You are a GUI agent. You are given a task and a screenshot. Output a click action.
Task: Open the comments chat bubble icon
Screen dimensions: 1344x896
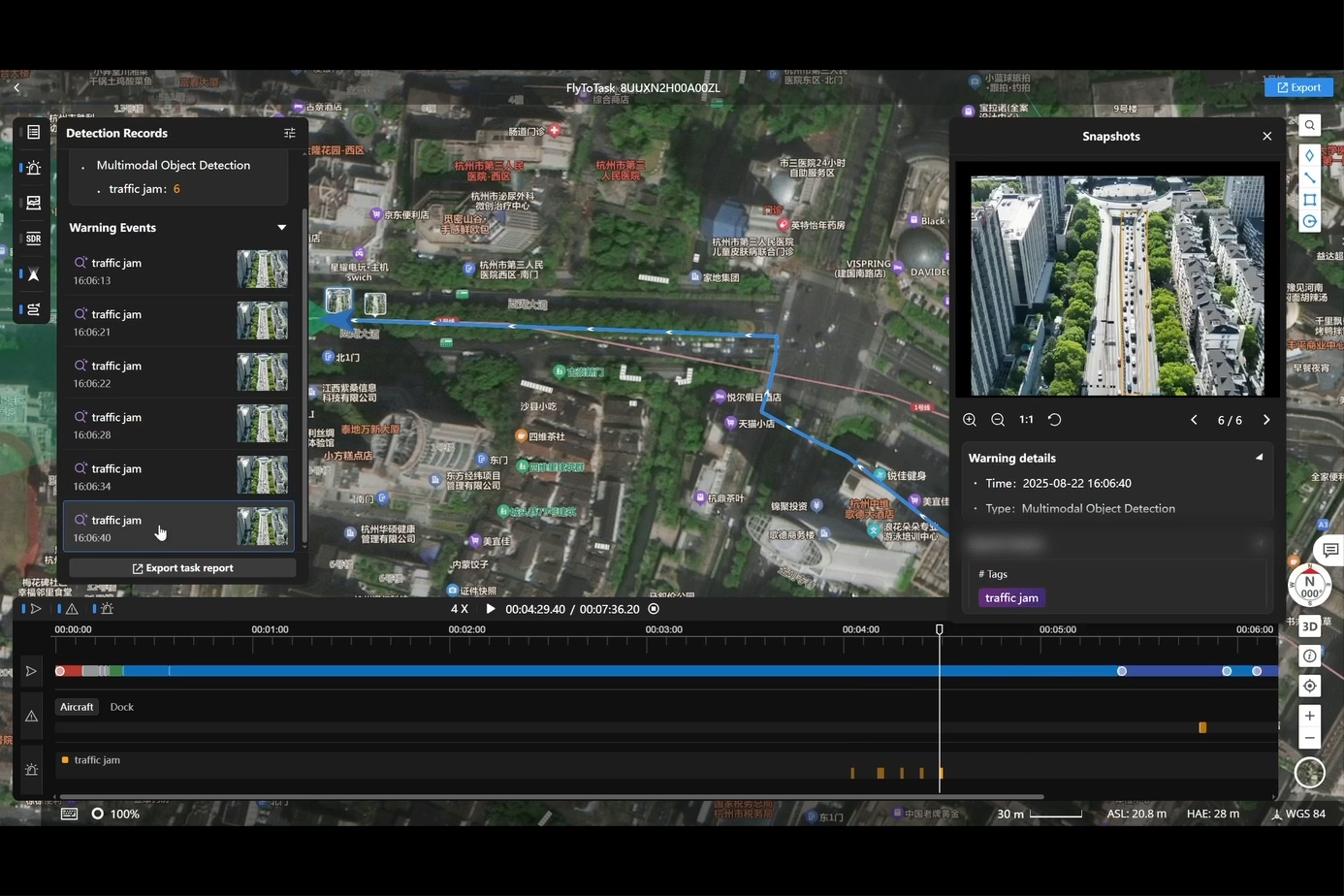tap(1330, 550)
